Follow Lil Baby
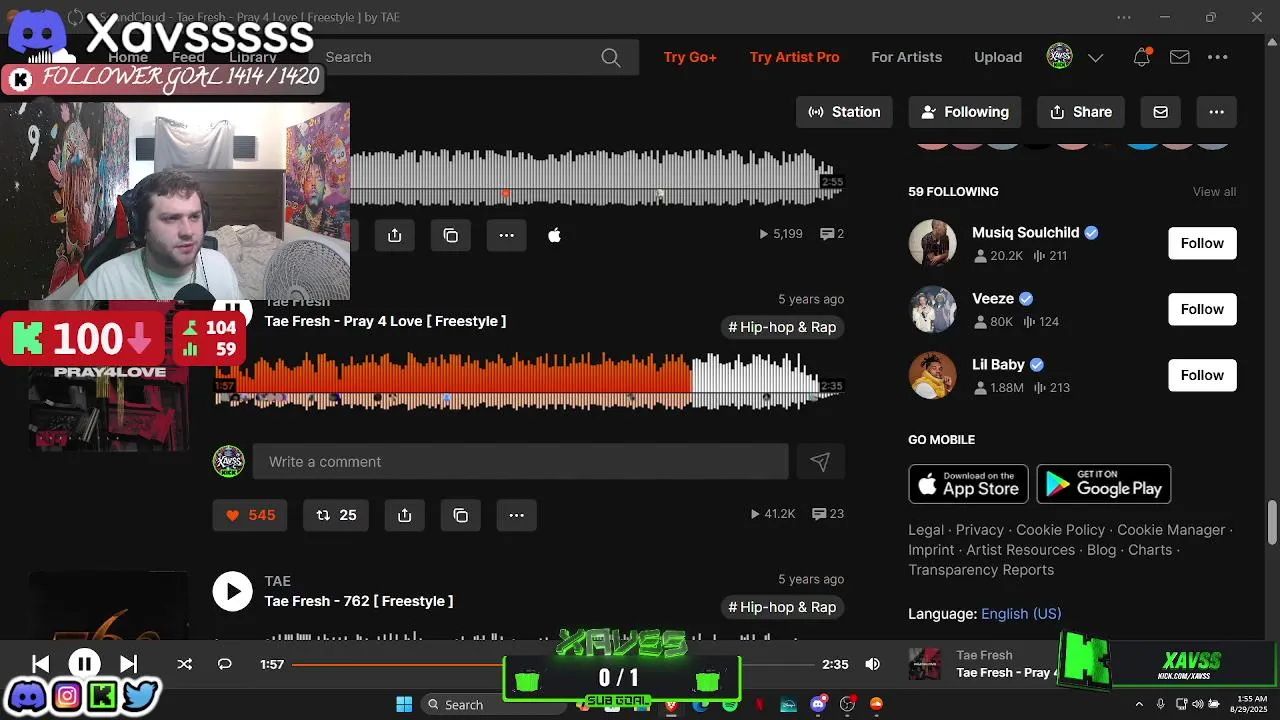The height and width of the screenshot is (720, 1280). pos(1202,375)
